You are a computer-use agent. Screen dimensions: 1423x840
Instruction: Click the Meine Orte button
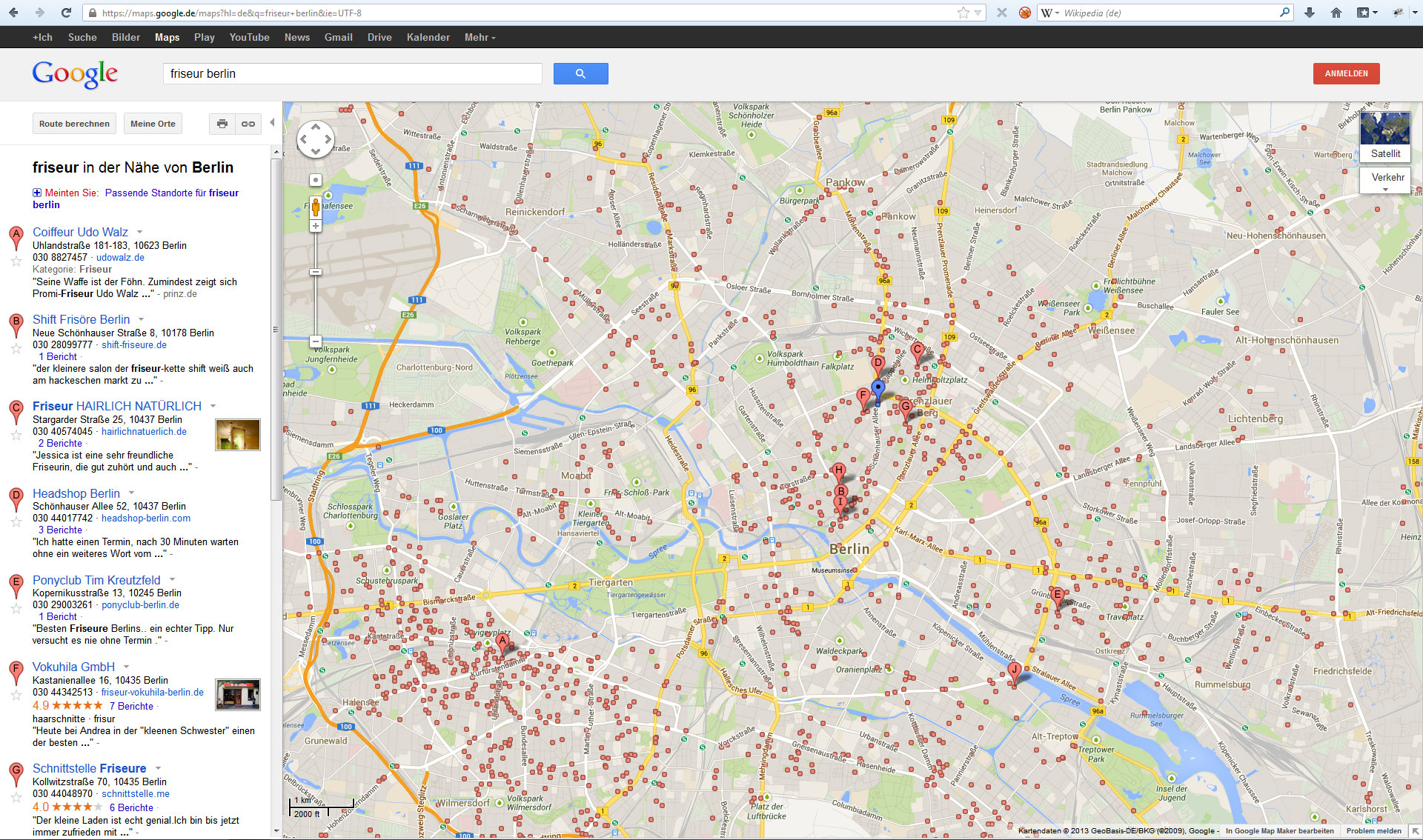click(153, 124)
